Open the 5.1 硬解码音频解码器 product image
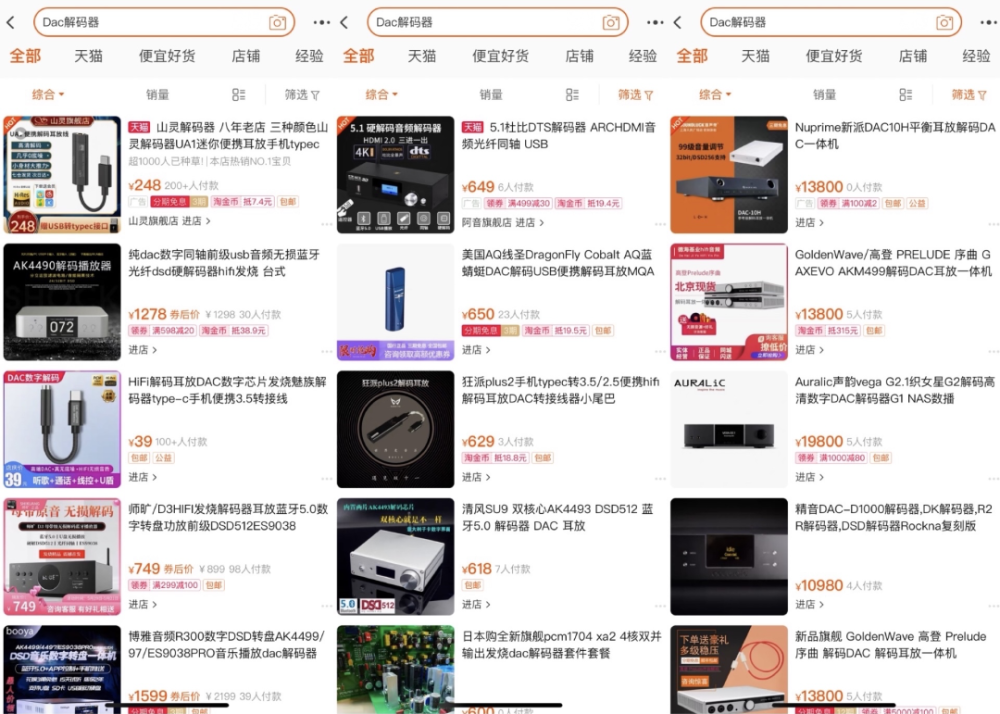1000x714 pixels. [x=395, y=175]
